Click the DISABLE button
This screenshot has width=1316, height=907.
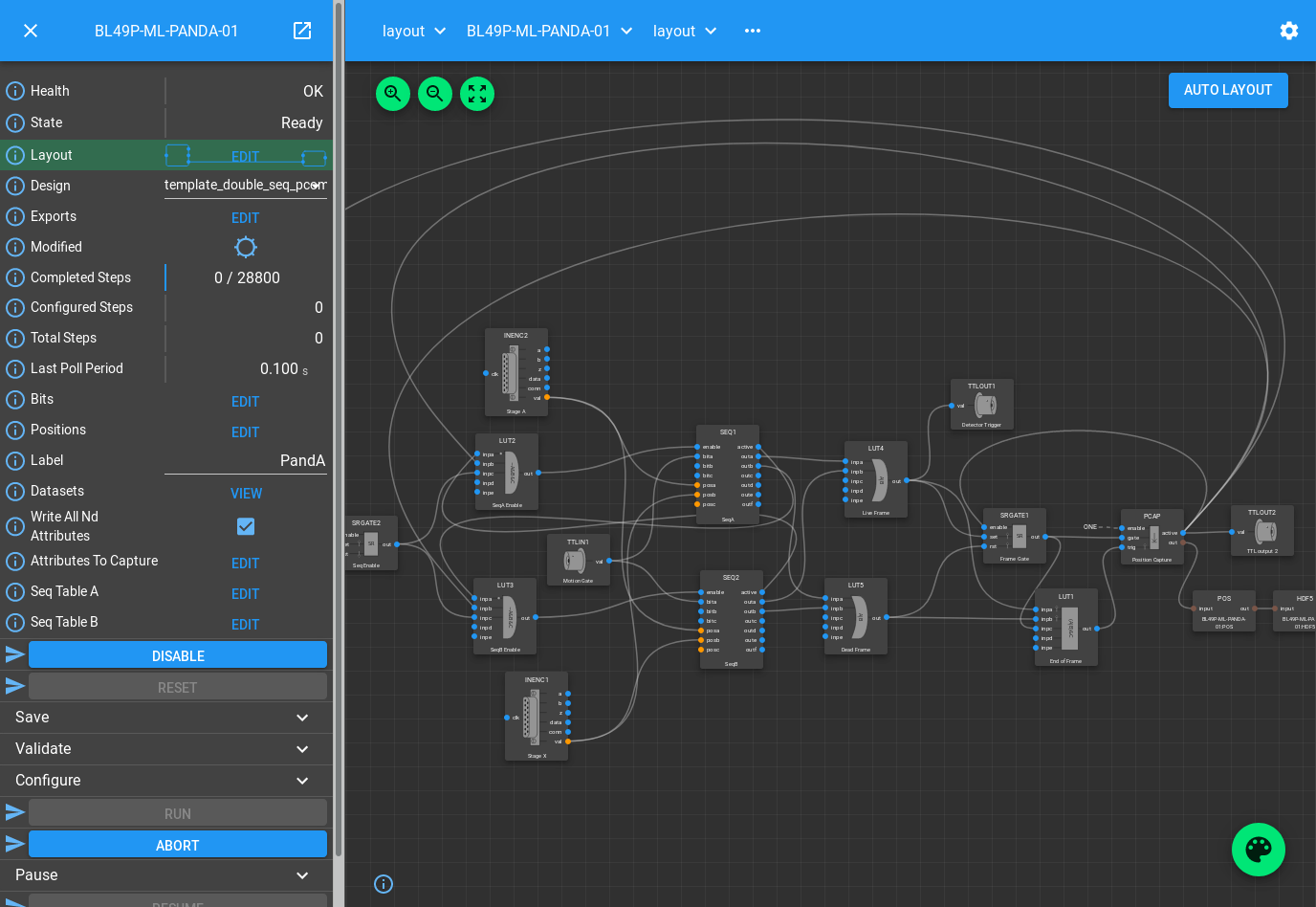pos(178,655)
